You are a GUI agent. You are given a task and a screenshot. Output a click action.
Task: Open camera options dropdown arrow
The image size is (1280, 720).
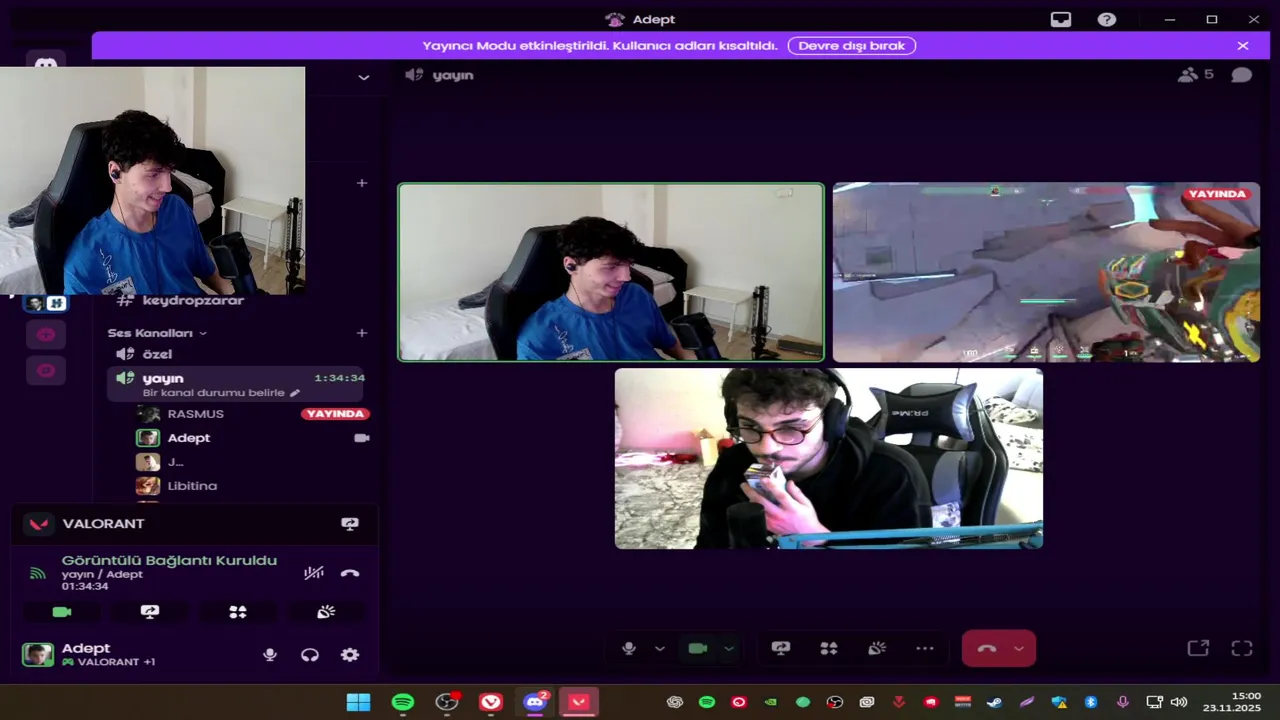729,648
